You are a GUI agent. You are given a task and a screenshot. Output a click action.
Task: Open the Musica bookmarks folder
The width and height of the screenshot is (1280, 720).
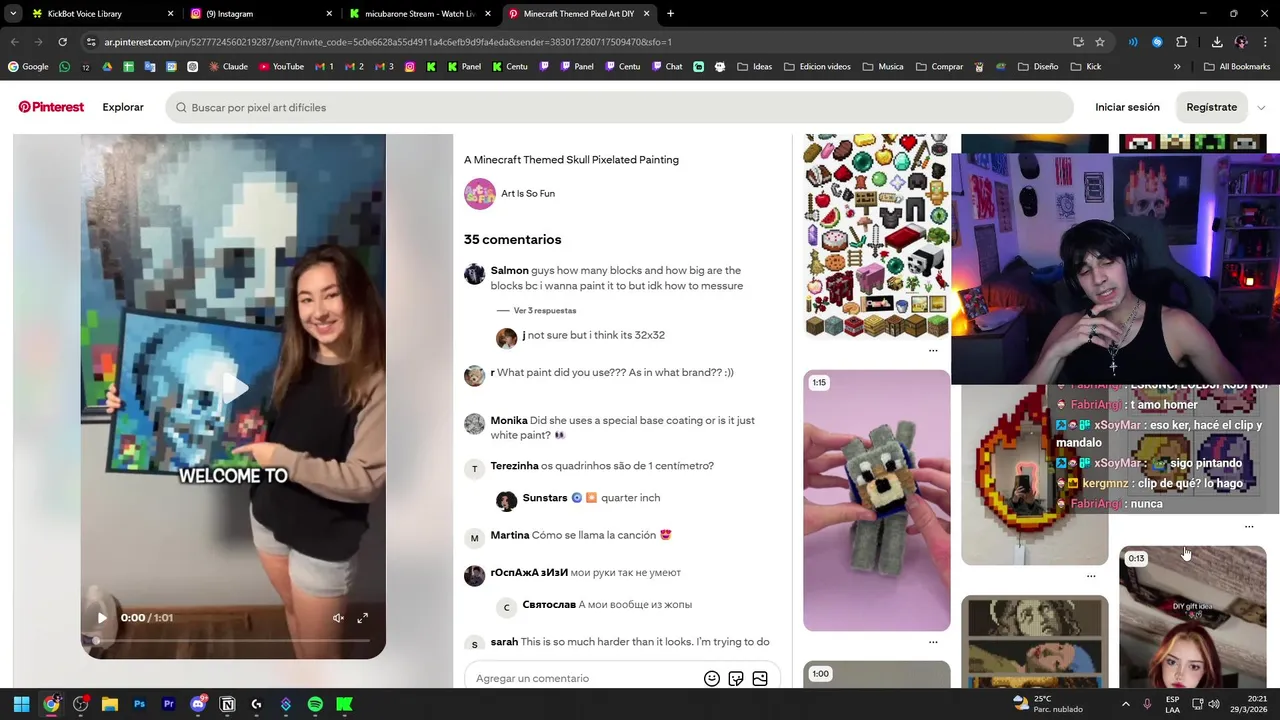pyautogui.click(x=882, y=67)
